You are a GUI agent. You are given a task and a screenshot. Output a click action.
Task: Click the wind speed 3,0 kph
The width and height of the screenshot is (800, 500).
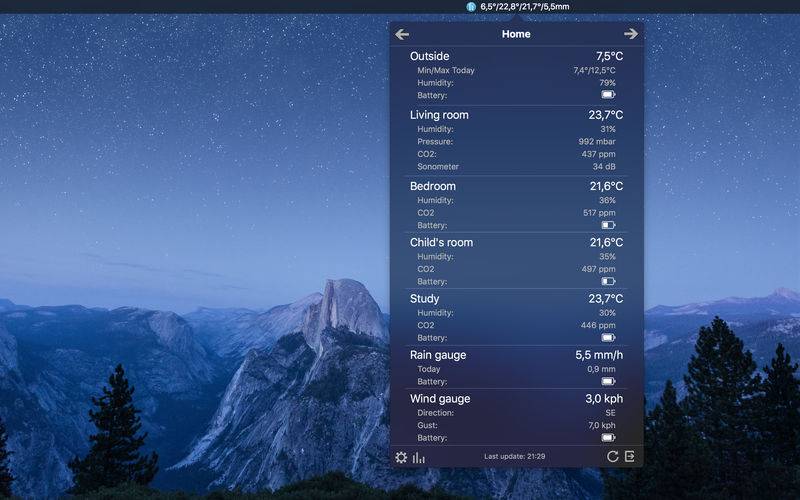coord(604,399)
